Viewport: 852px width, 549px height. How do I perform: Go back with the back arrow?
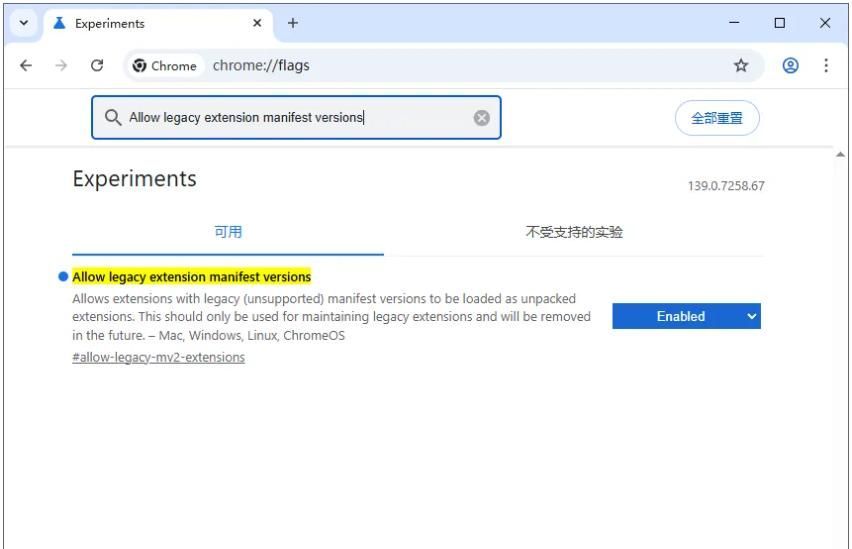click(x=26, y=66)
